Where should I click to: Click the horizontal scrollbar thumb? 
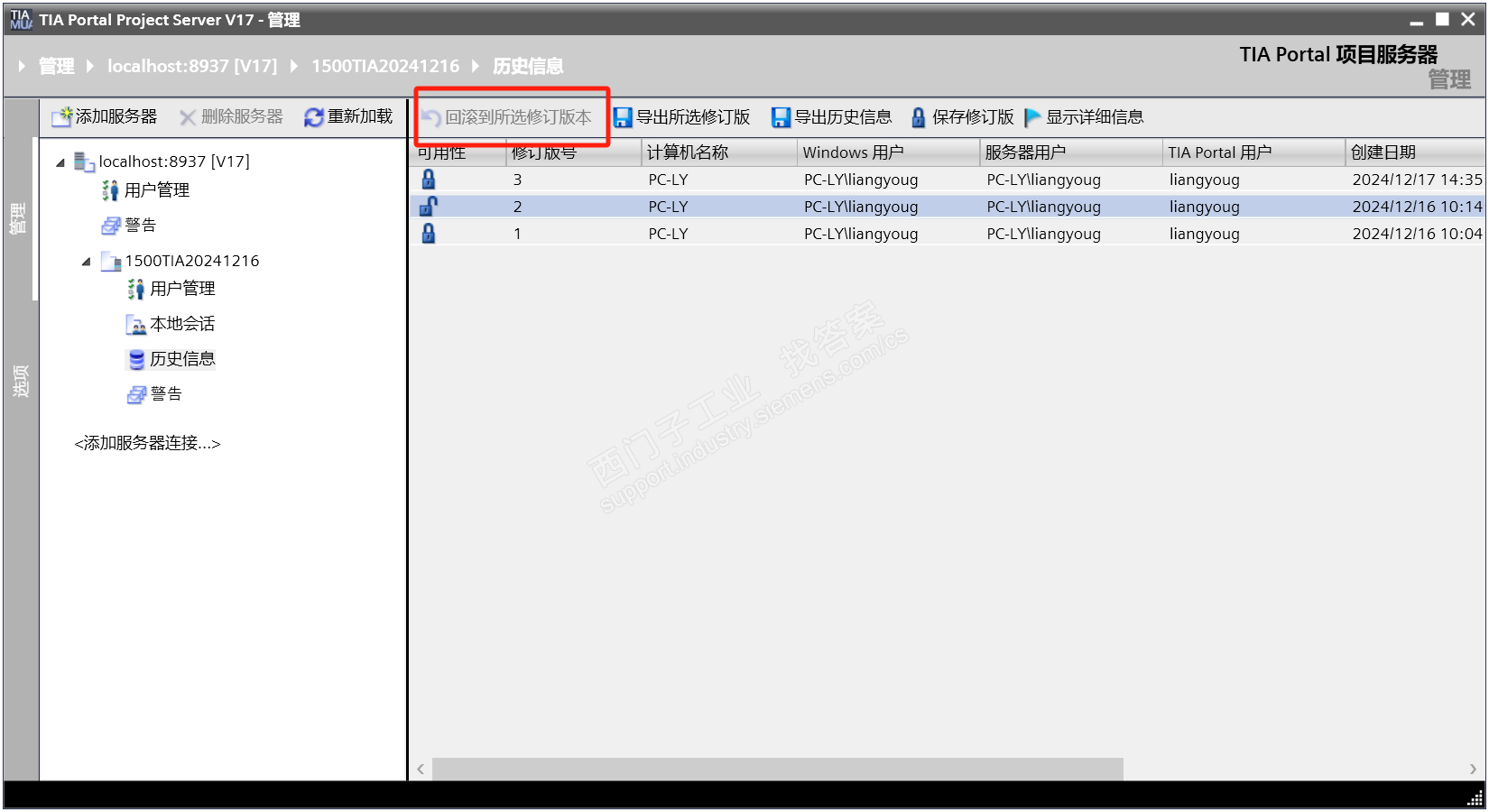click(778, 769)
